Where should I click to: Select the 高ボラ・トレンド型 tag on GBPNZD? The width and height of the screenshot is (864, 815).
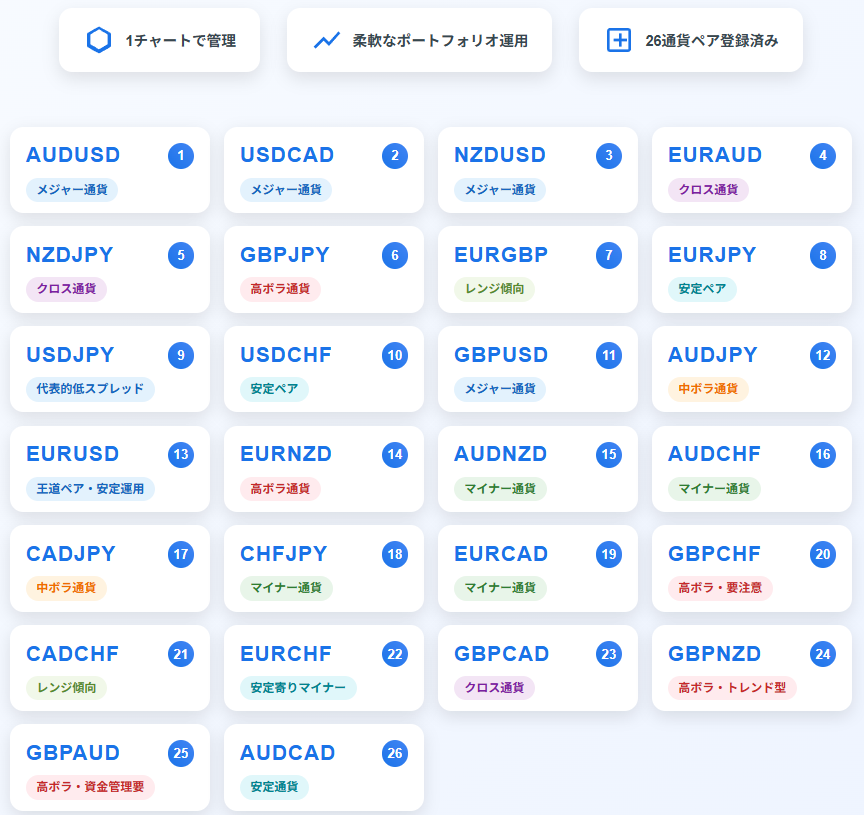click(732, 688)
